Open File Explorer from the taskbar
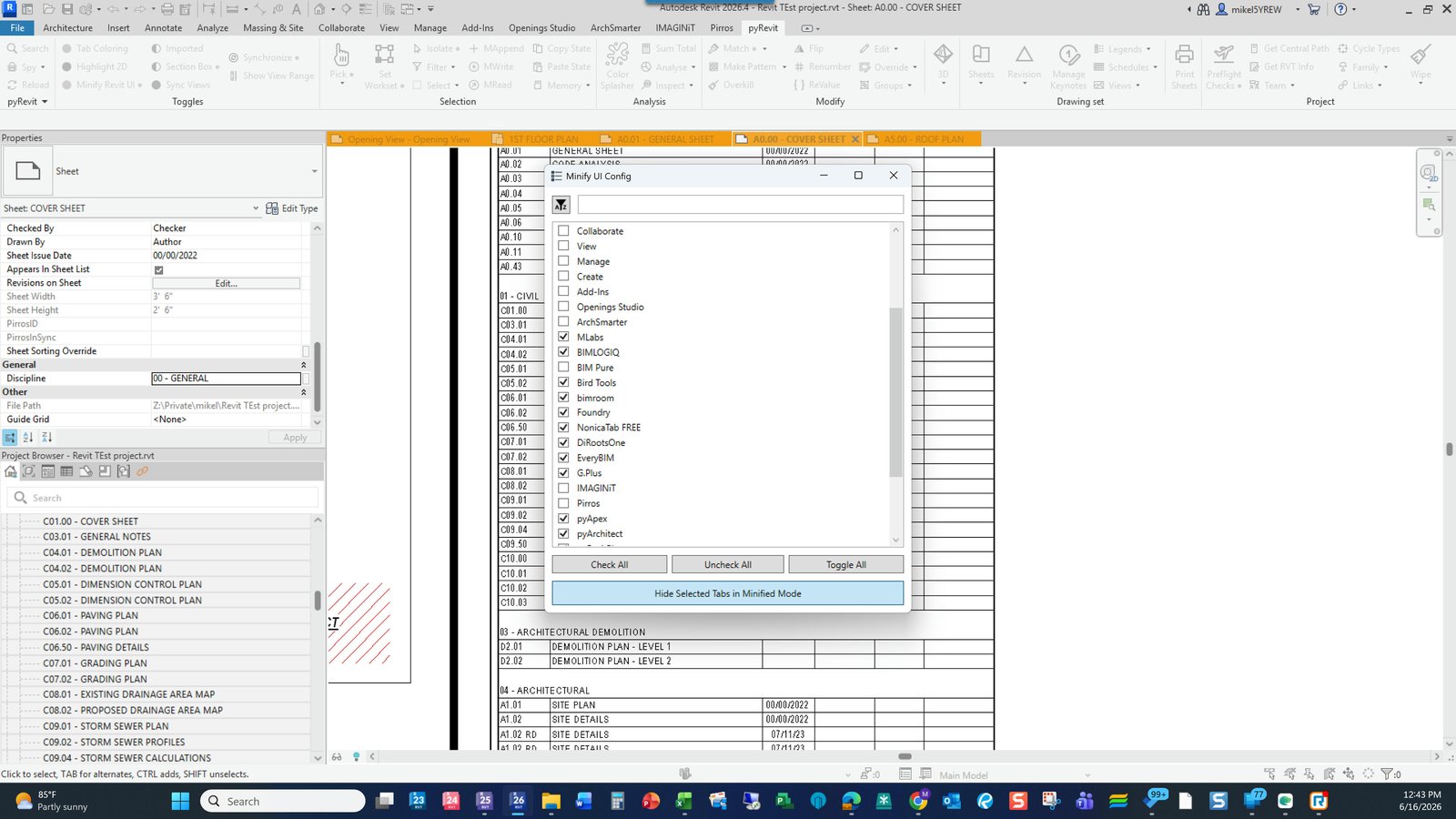The image size is (1456, 819). [551, 801]
